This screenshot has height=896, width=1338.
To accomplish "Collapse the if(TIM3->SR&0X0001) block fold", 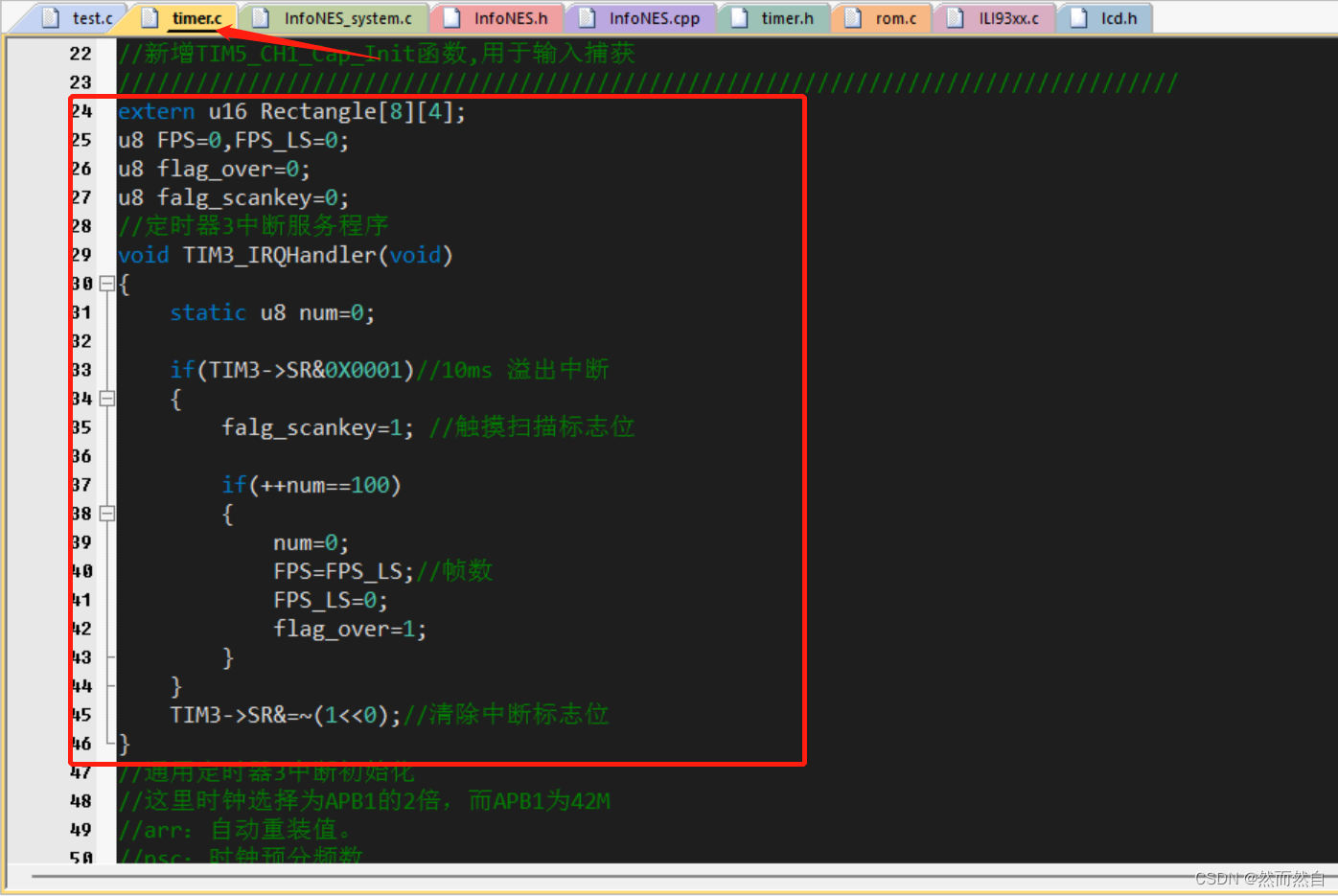I will pos(107,399).
